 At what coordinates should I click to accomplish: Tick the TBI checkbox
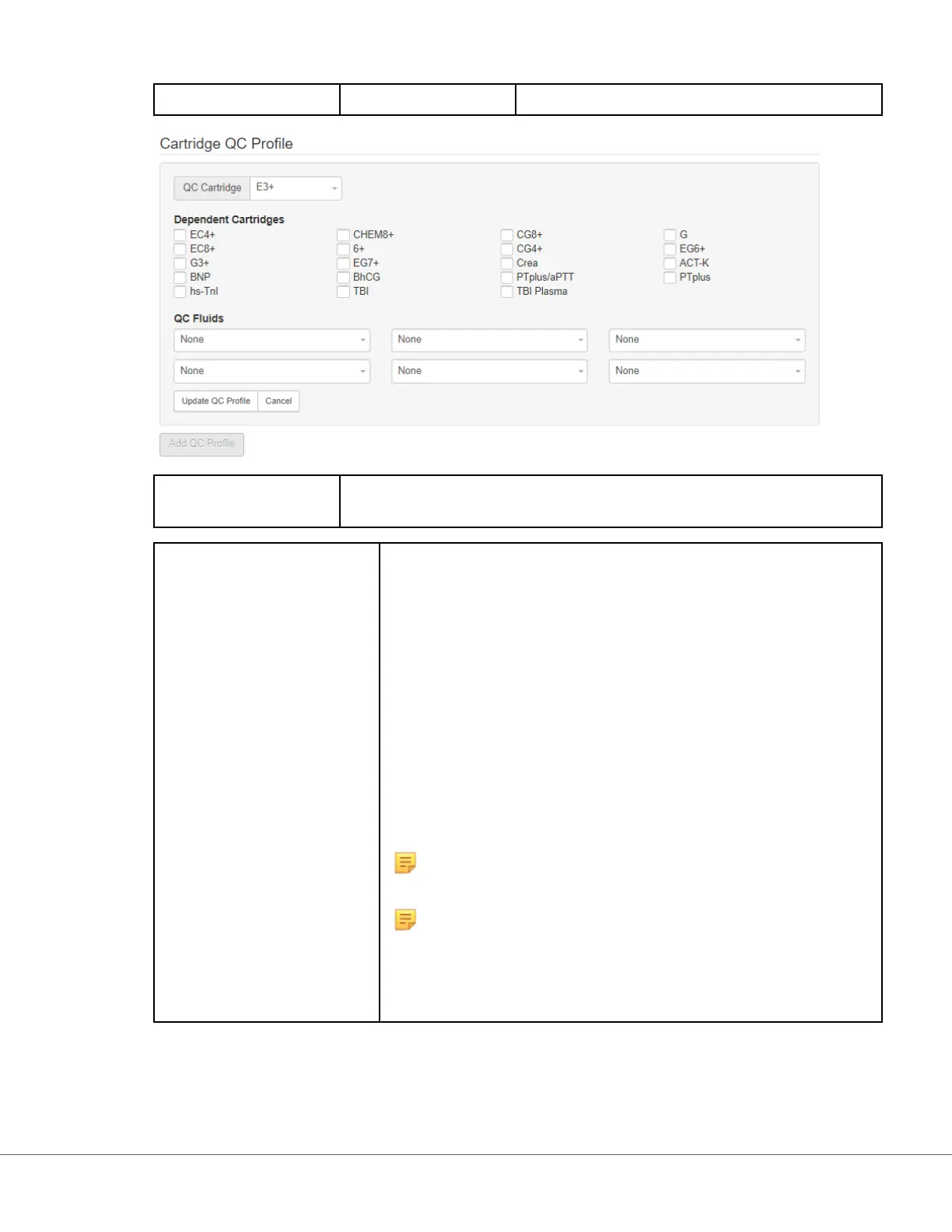(343, 292)
